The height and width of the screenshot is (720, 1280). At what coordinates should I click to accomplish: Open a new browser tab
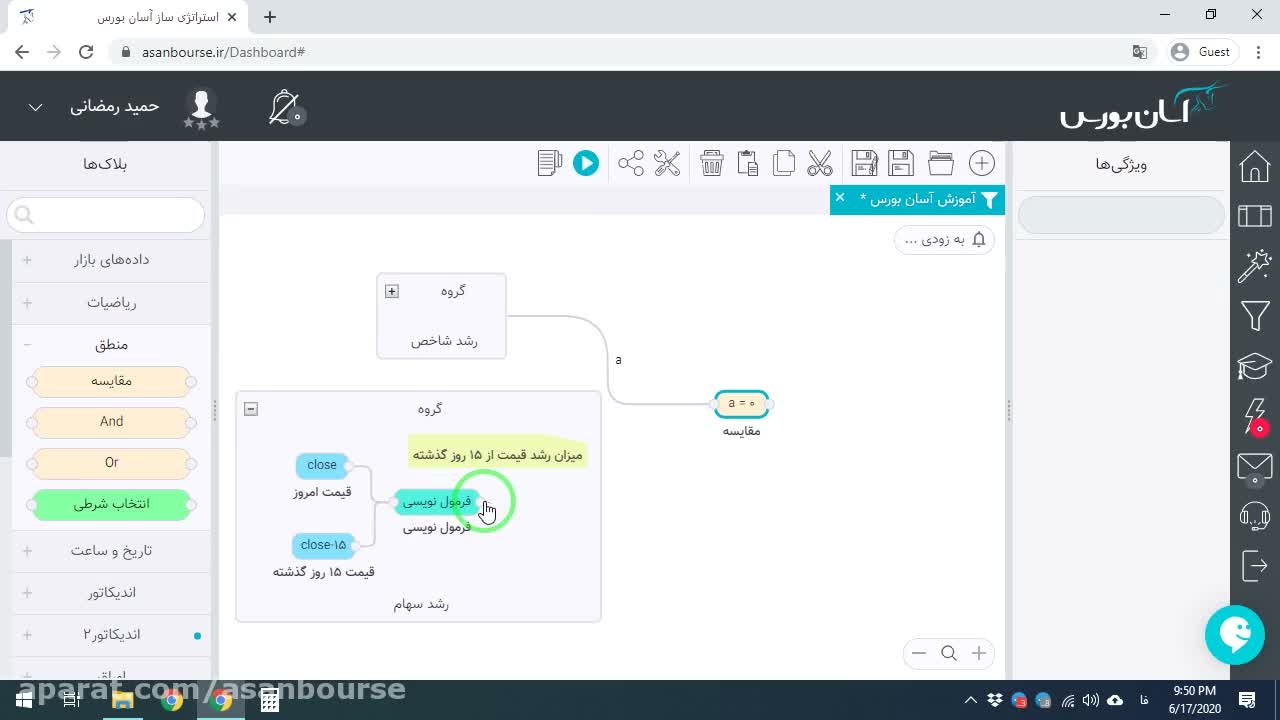point(270,16)
